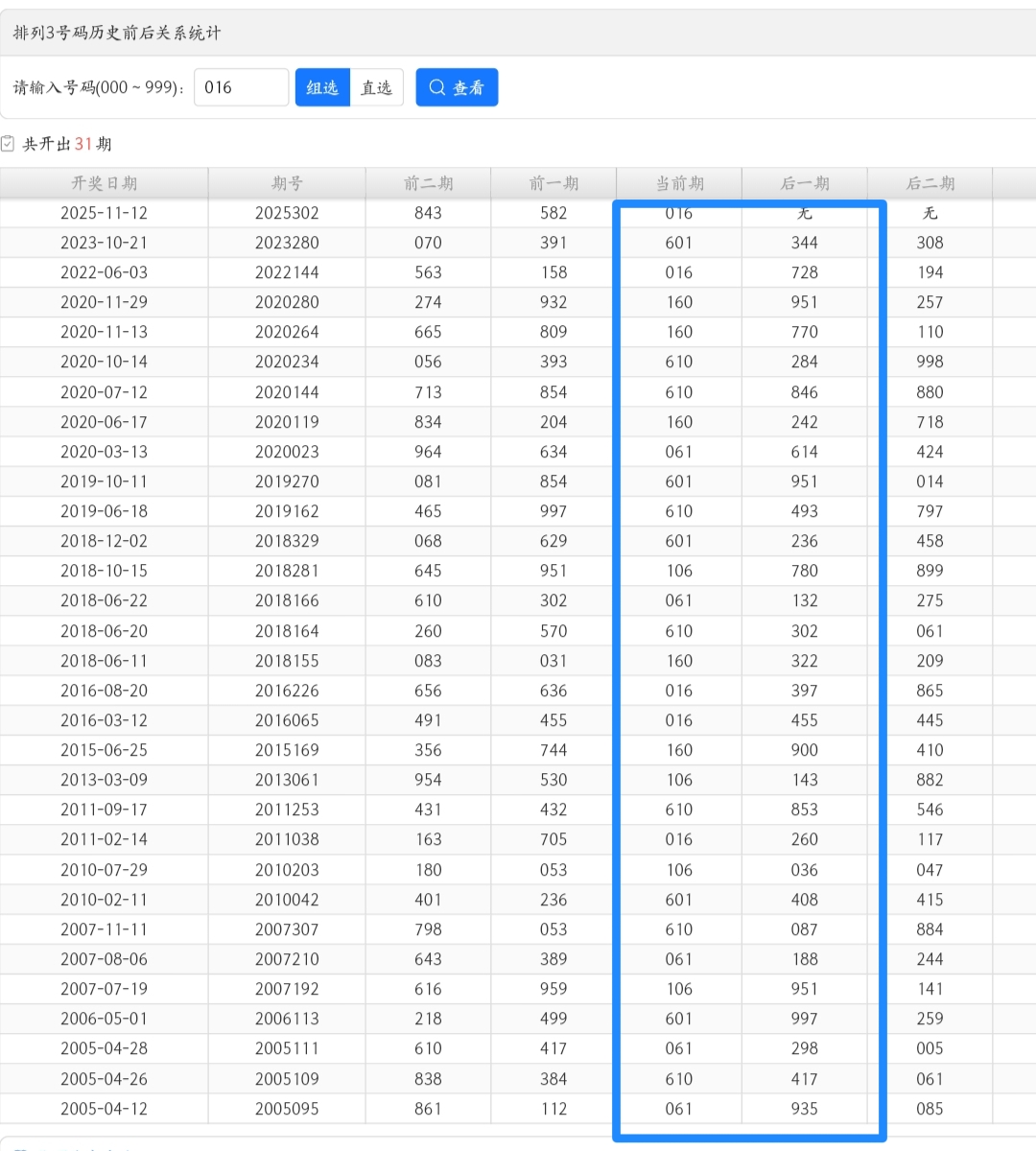Image resolution: width=1036 pixels, height=1151 pixels.
Task: Click the 开奖日期 column header
Action: (104, 183)
